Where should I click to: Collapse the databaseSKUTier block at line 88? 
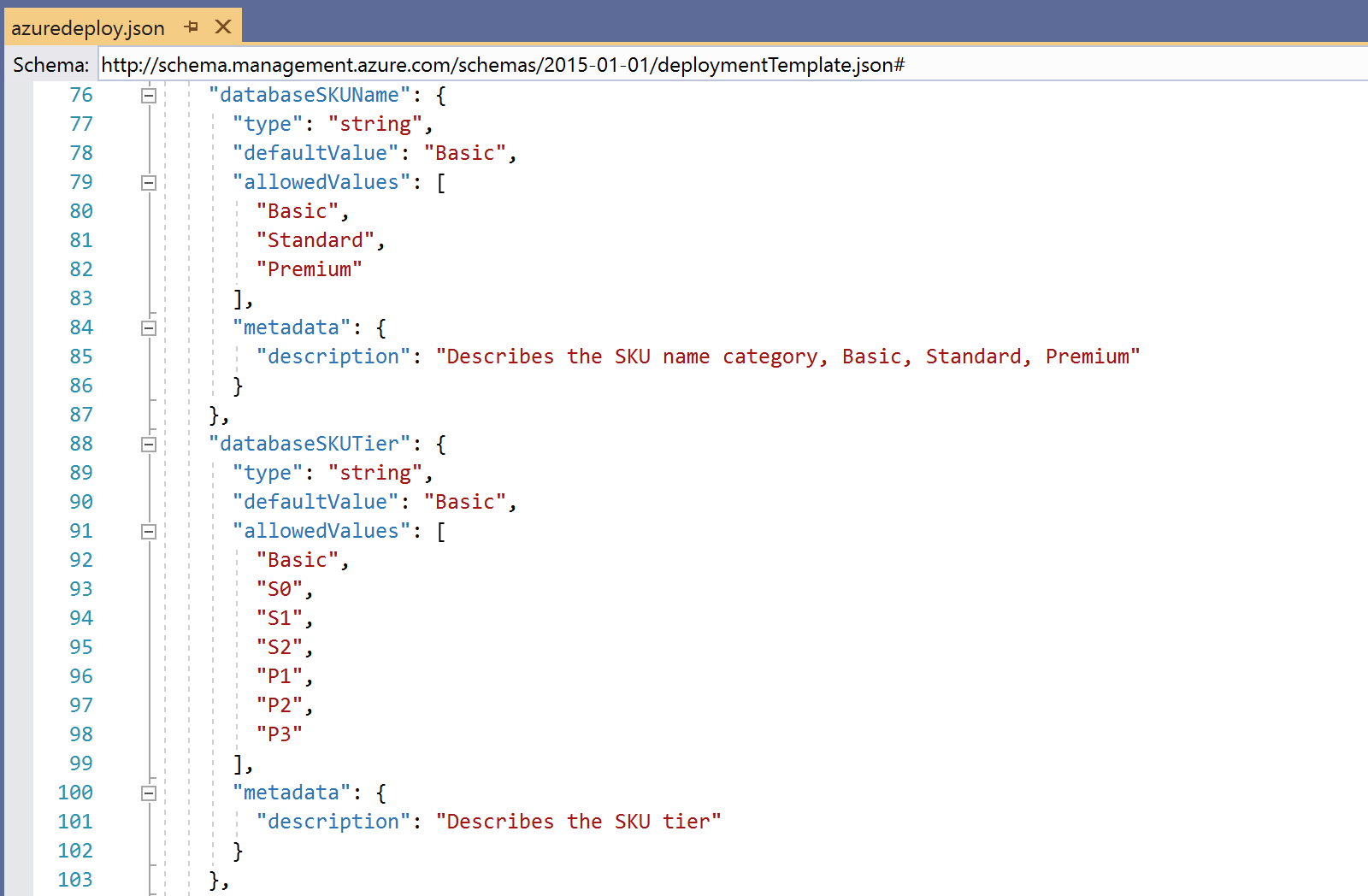(149, 445)
